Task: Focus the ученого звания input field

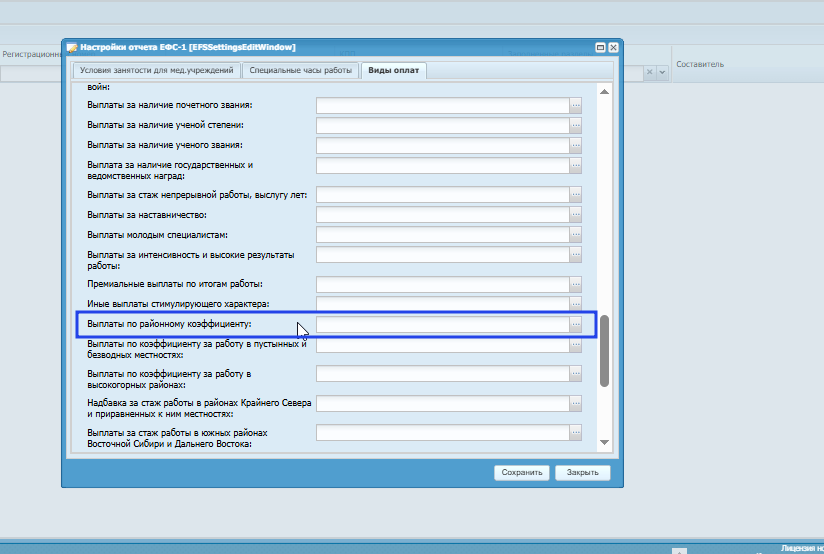Action: 443,145
